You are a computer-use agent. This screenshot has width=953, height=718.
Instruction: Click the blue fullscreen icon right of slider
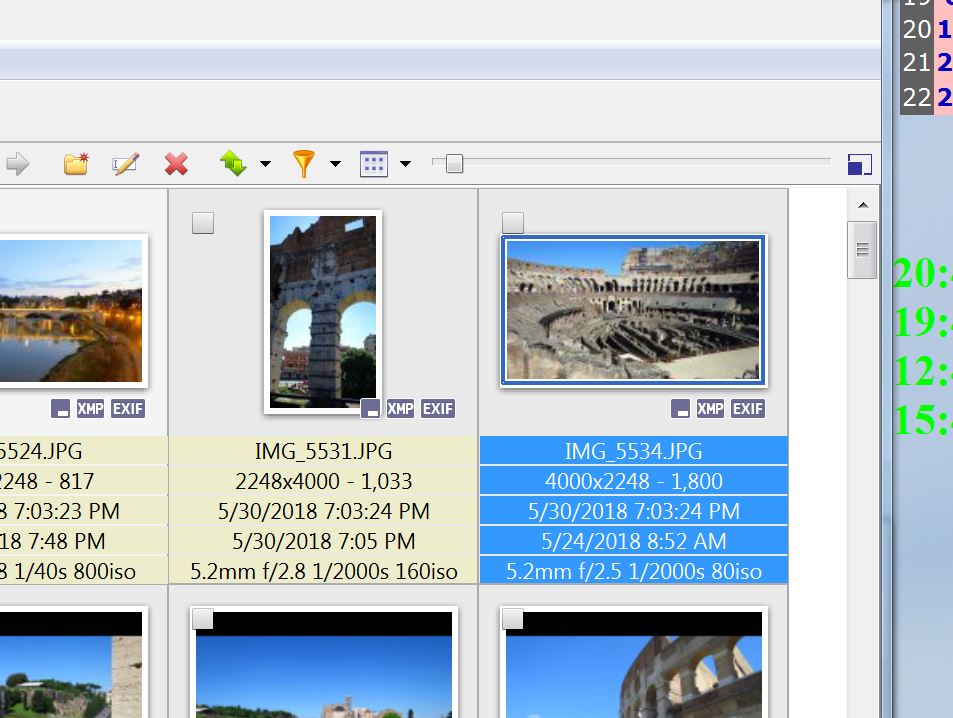[859, 165]
